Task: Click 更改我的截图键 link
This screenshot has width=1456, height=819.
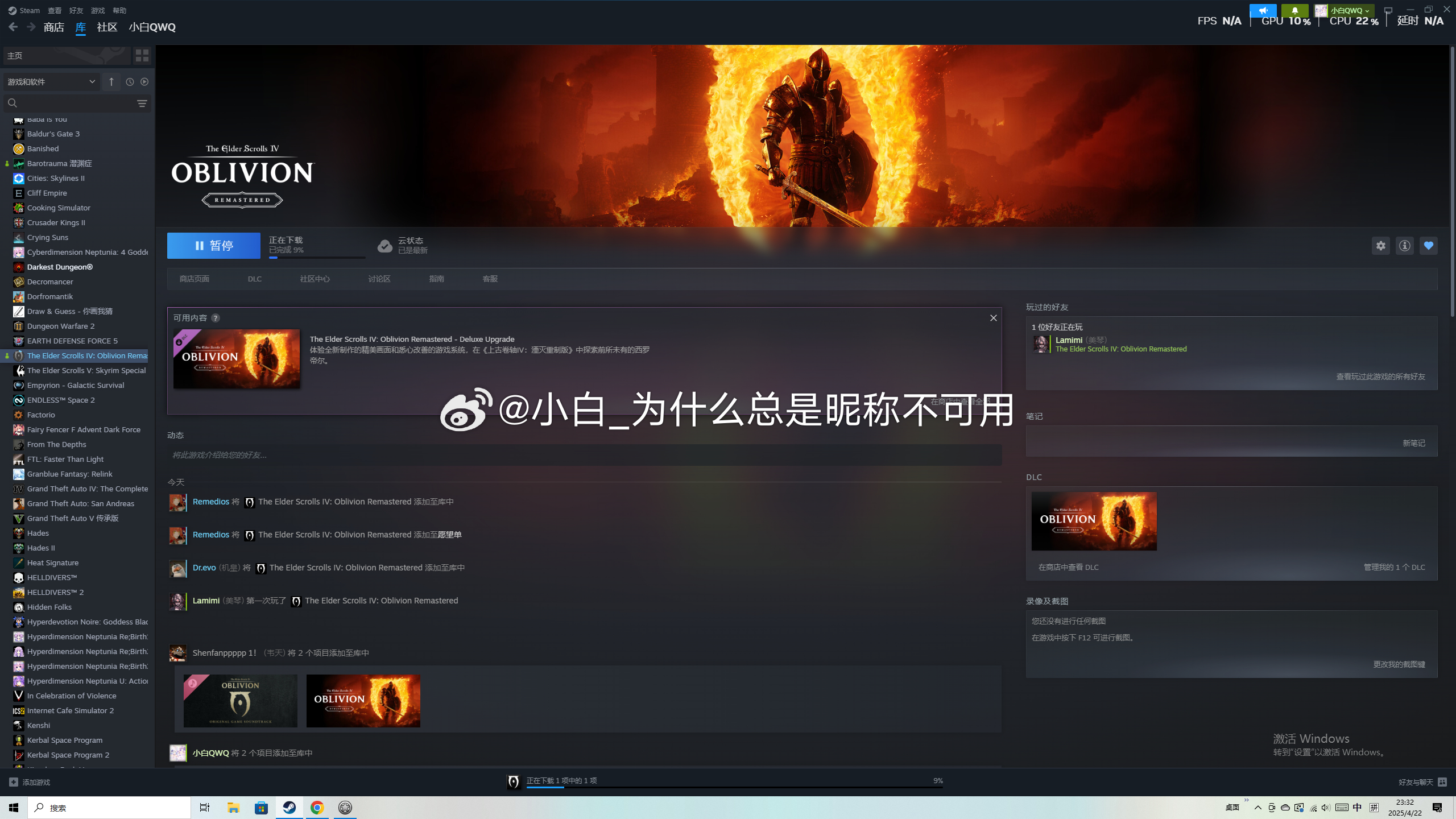Action: pos(1399,664)
